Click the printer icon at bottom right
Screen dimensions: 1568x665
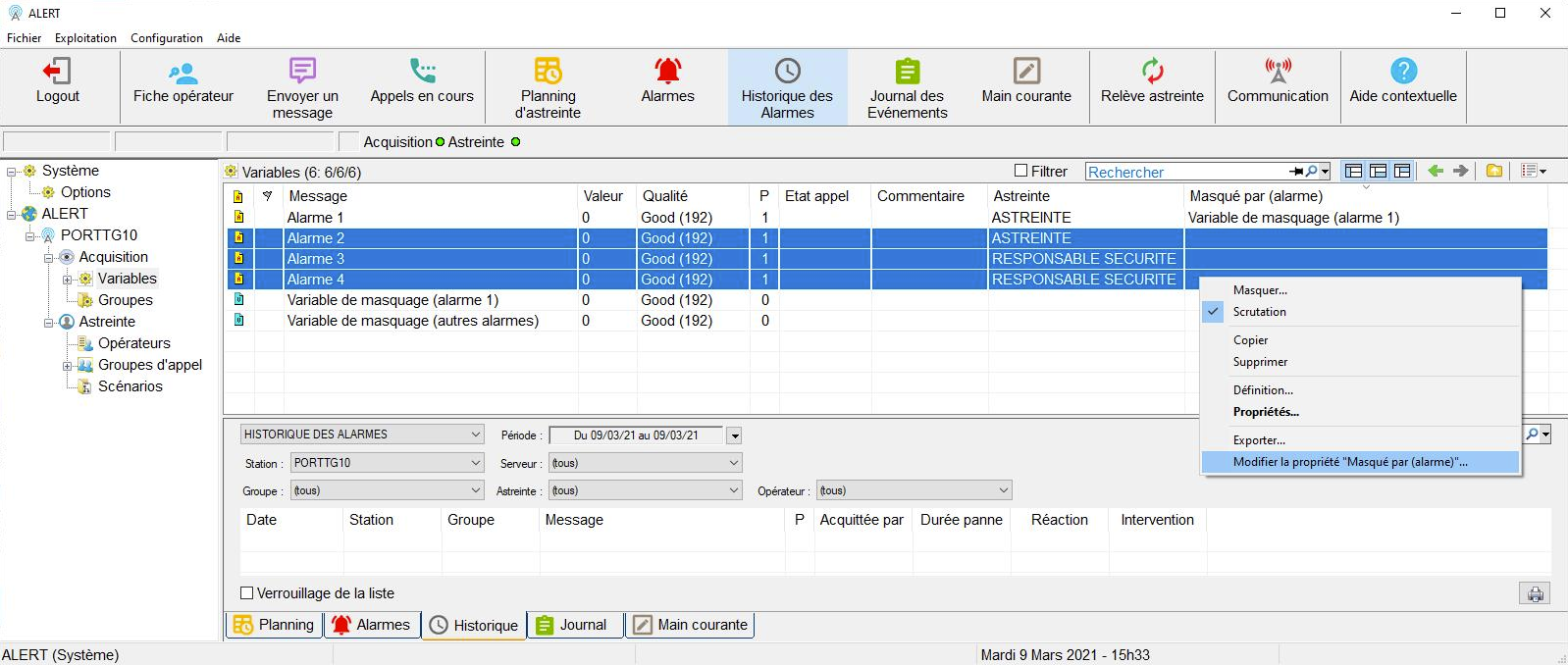(1535, 593)
